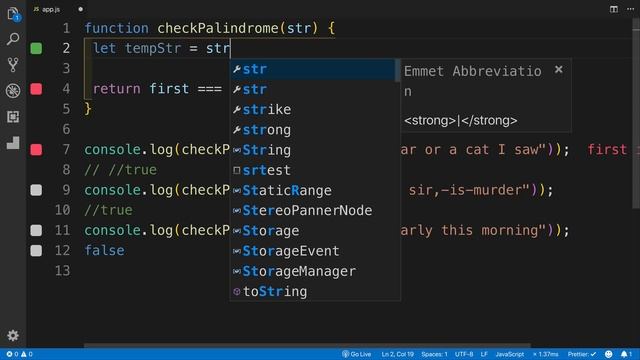Click the split editor icon

pos(613,9)
